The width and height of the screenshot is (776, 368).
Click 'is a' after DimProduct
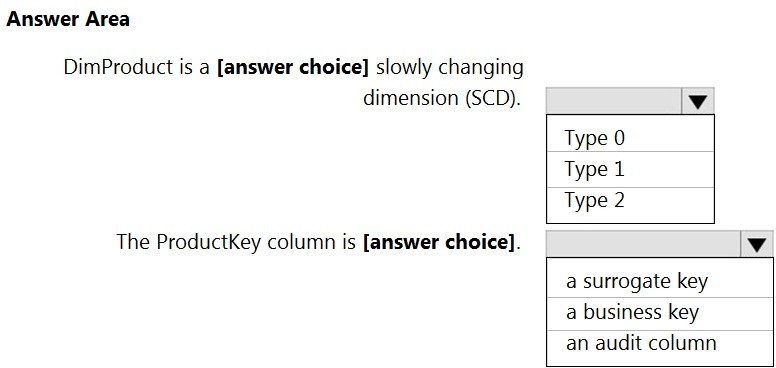pos(193,67)
